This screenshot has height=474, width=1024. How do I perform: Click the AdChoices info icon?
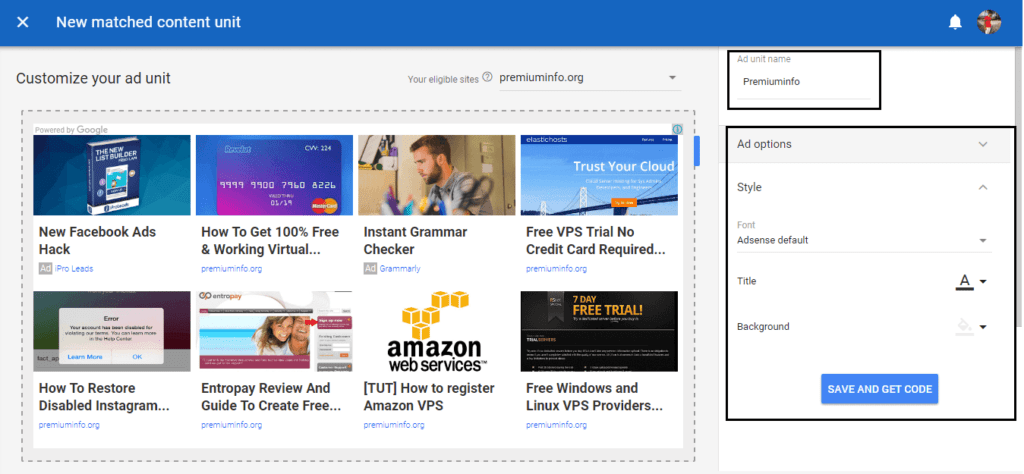click(x=677, y=129)
